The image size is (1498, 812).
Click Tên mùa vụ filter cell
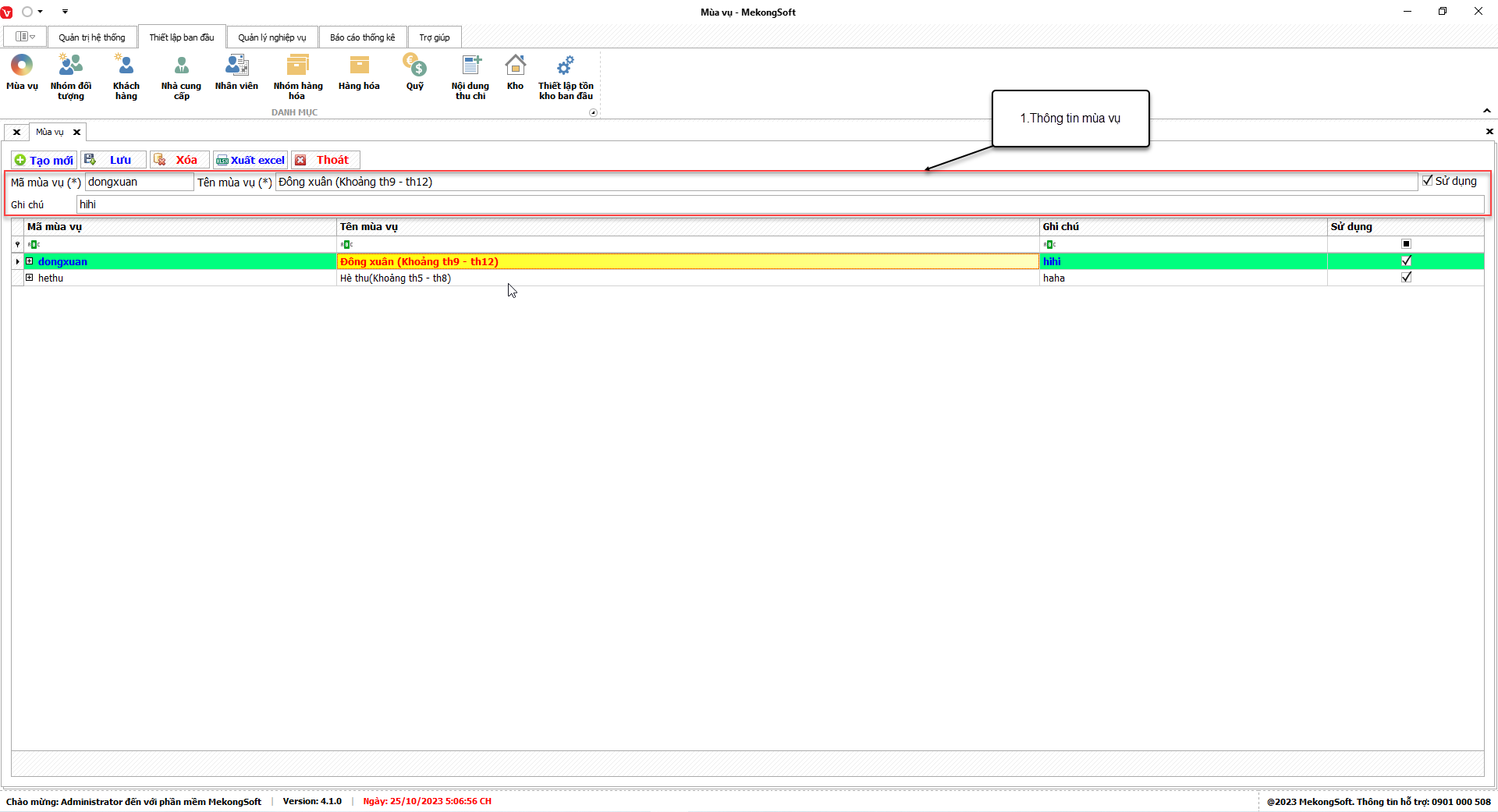point(688,244)
